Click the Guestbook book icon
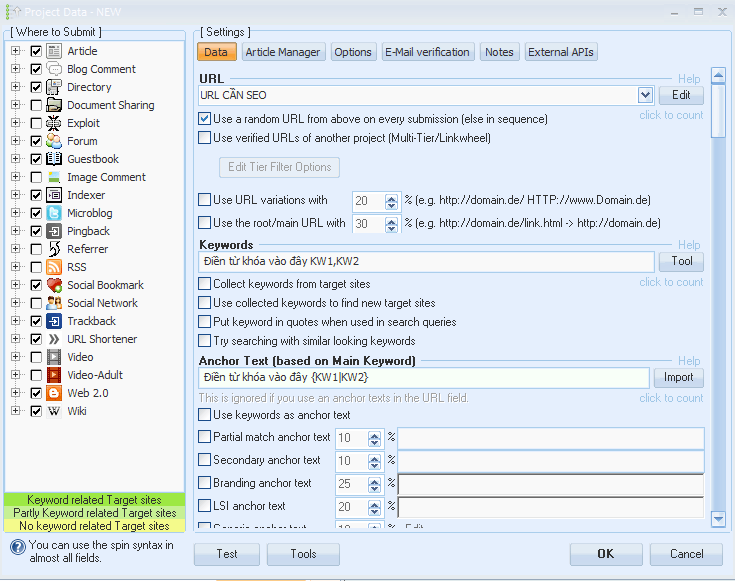 pos(54,159)
